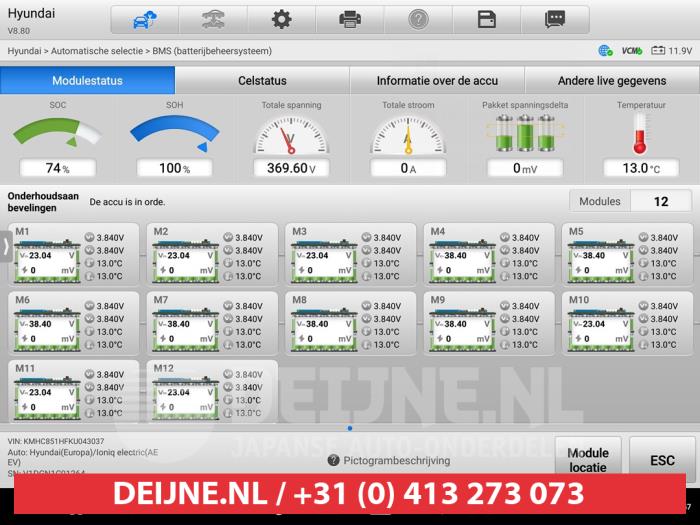This screenshot has height=525, width=700.
Task: Switch to the Celstatus tab
Action: pyautogui.click(x=262, y=81)
